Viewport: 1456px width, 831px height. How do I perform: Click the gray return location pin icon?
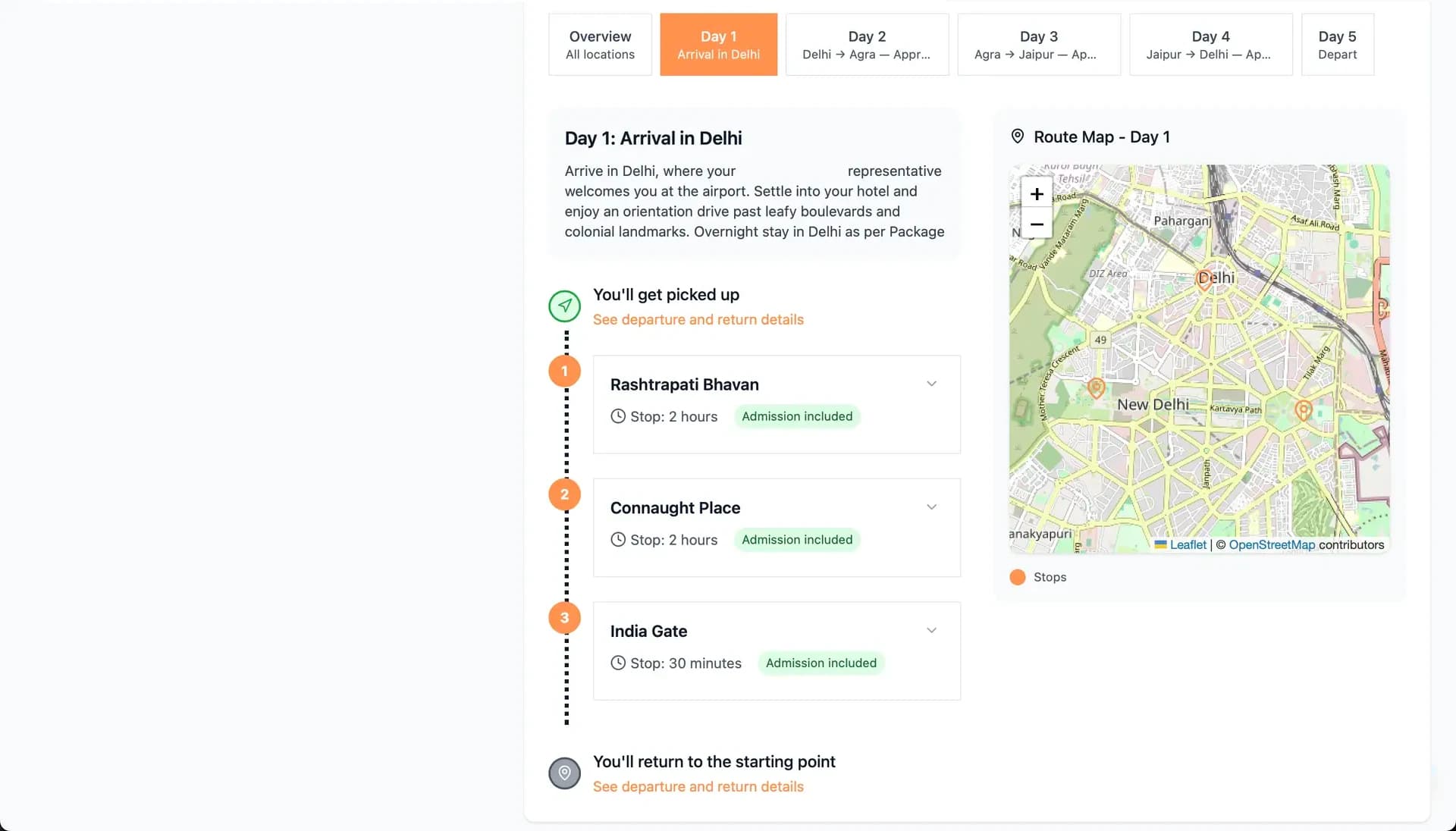tap(564, 773)
